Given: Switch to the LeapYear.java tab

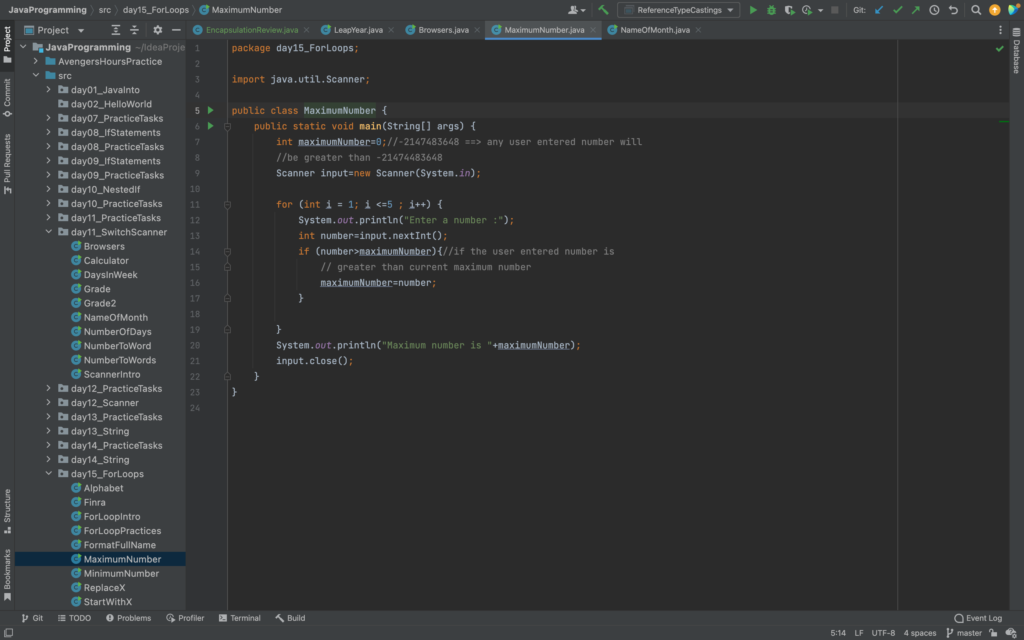Looking at the screenshot, I should [x=357, y=30].
